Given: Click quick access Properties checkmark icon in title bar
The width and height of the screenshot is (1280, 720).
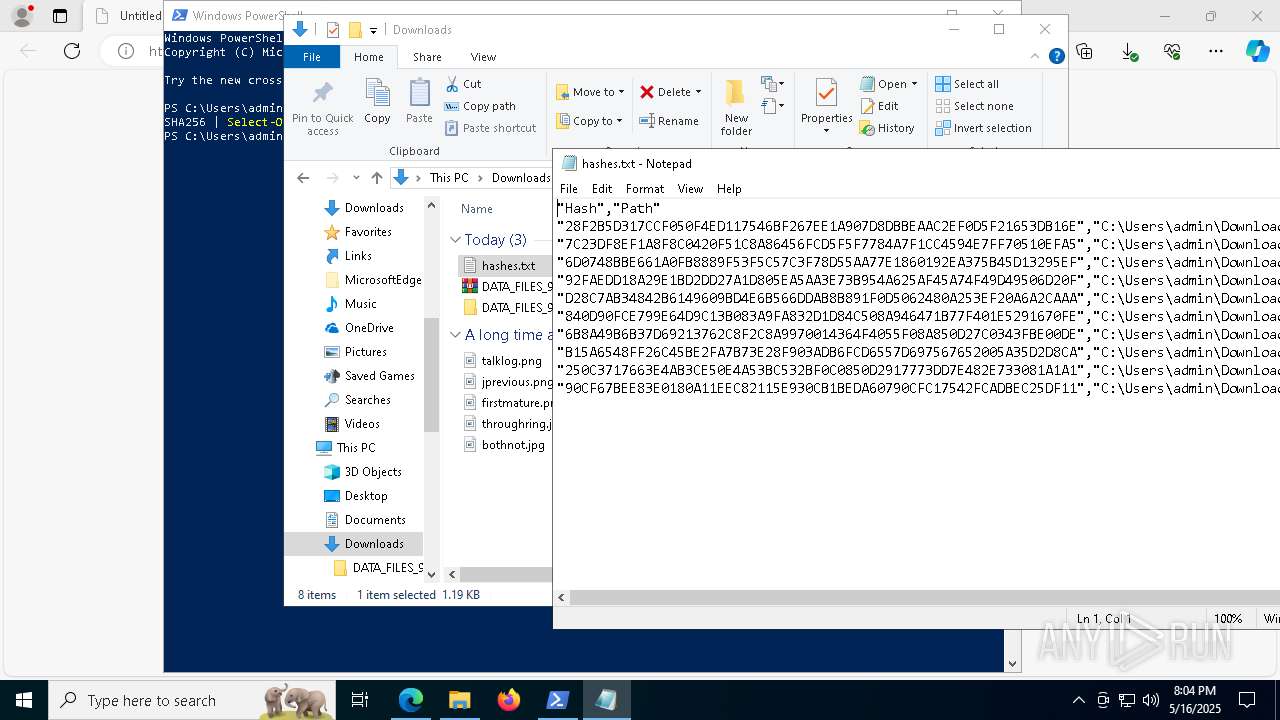Looking at the screenshot, I should pos(333,30).
